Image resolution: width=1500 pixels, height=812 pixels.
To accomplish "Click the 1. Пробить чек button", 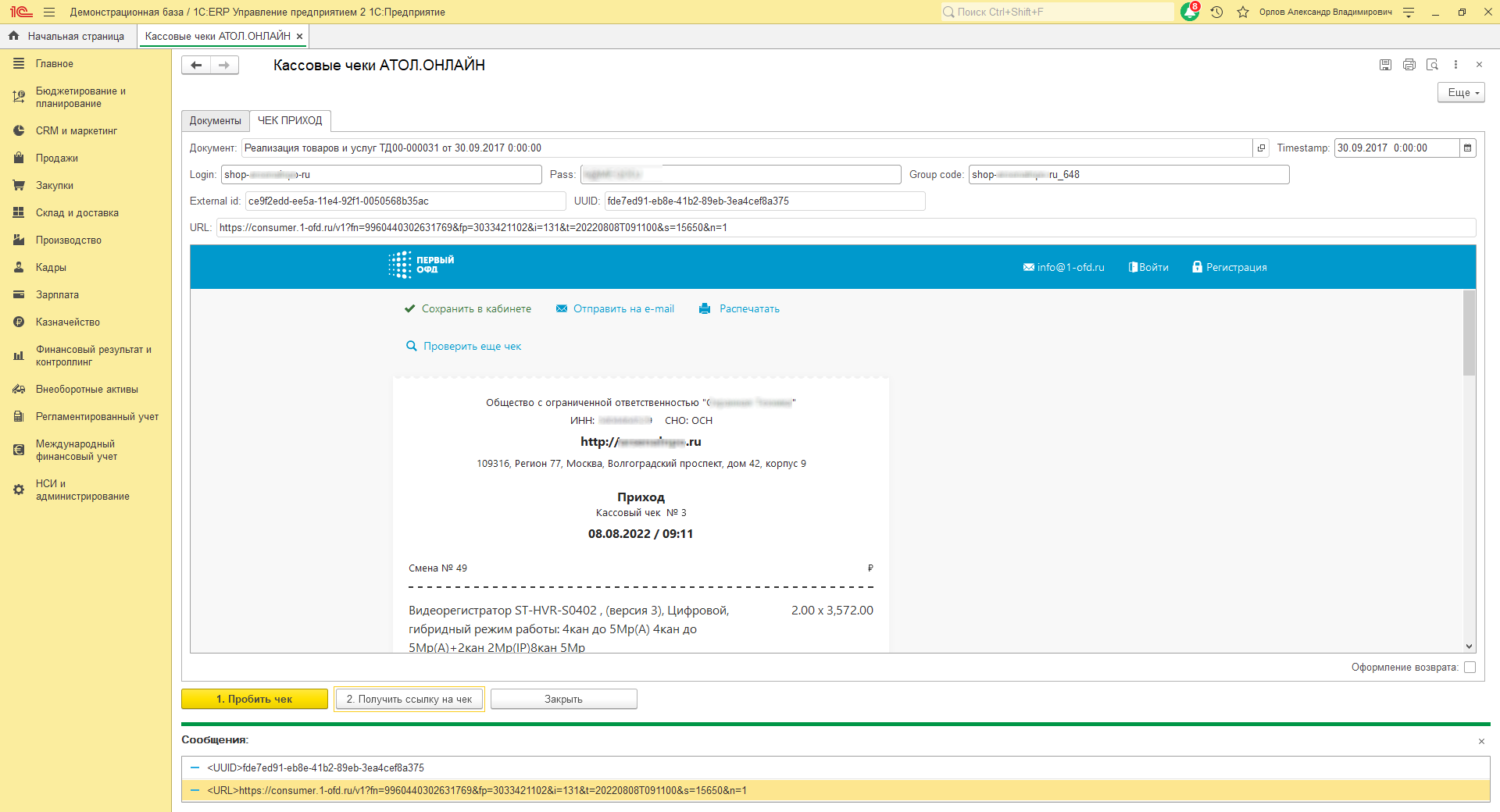I will tap(255, 699).
